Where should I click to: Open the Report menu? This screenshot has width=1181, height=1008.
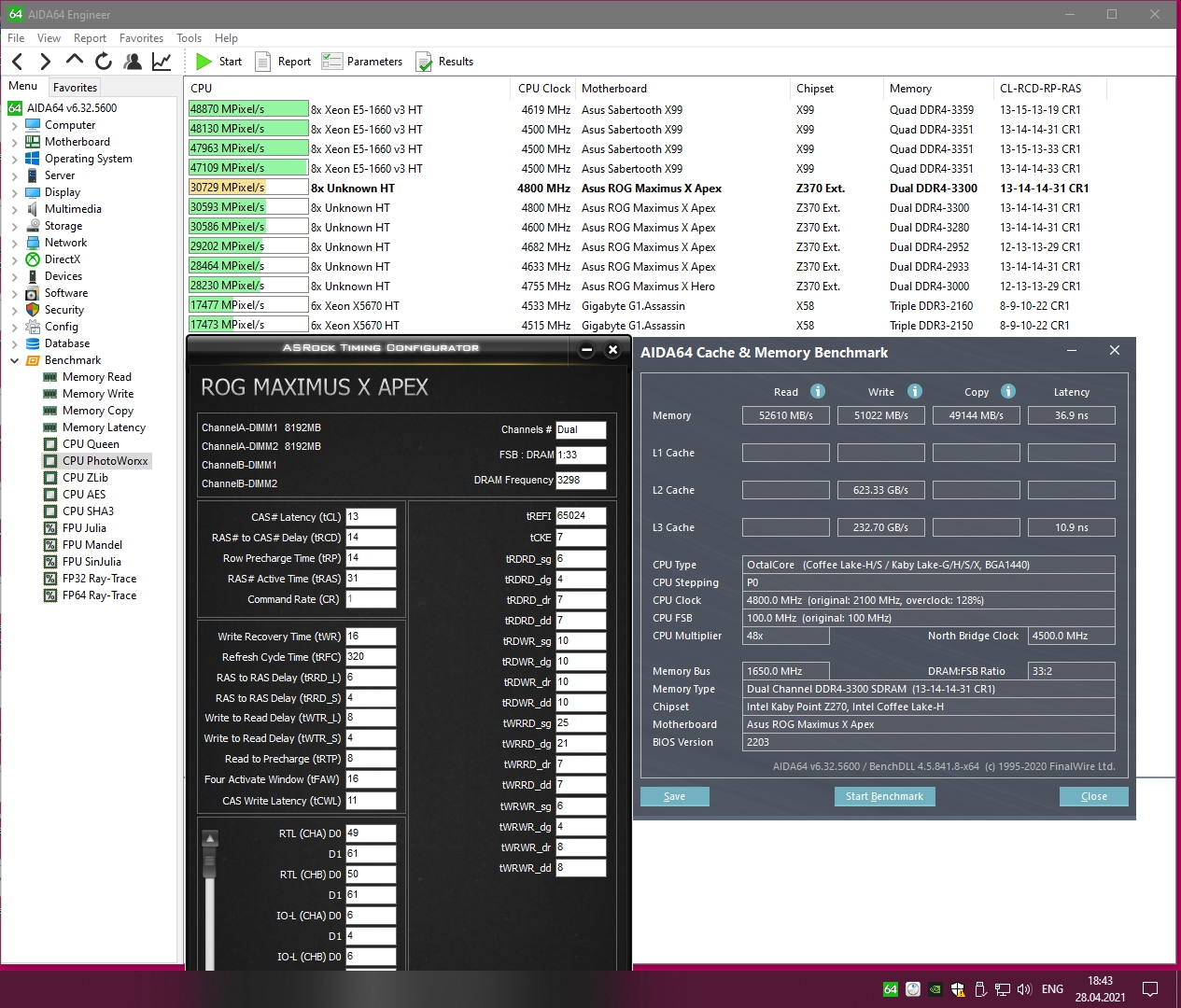pyautogui.click(x=90, y=38)
